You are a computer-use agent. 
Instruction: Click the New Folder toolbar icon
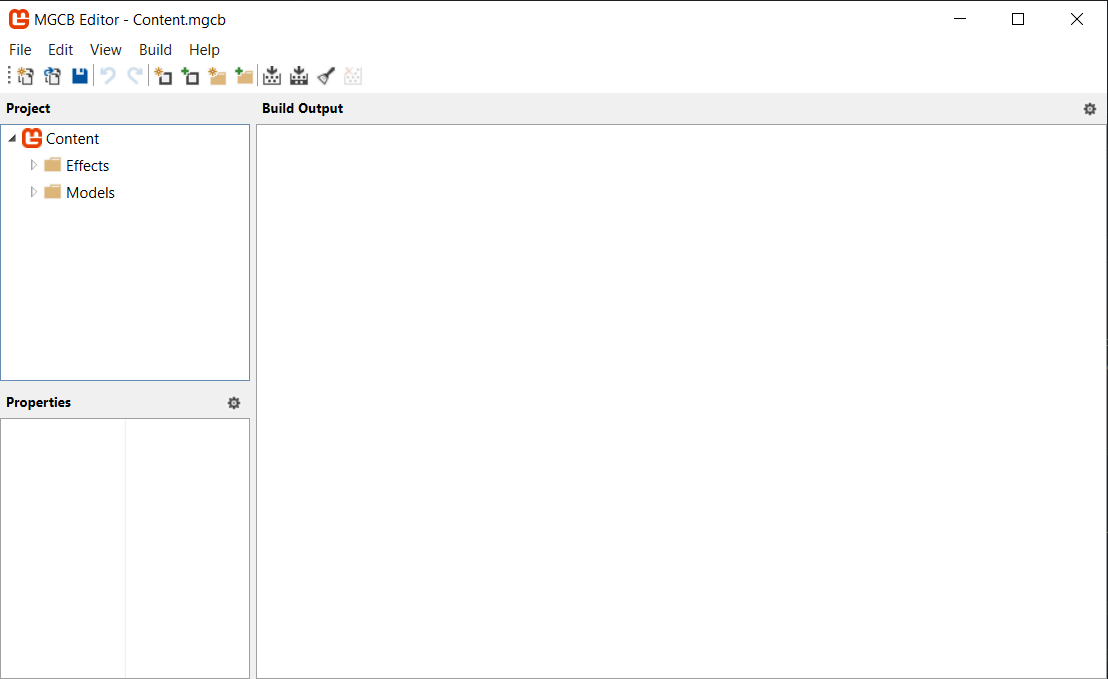217,76
